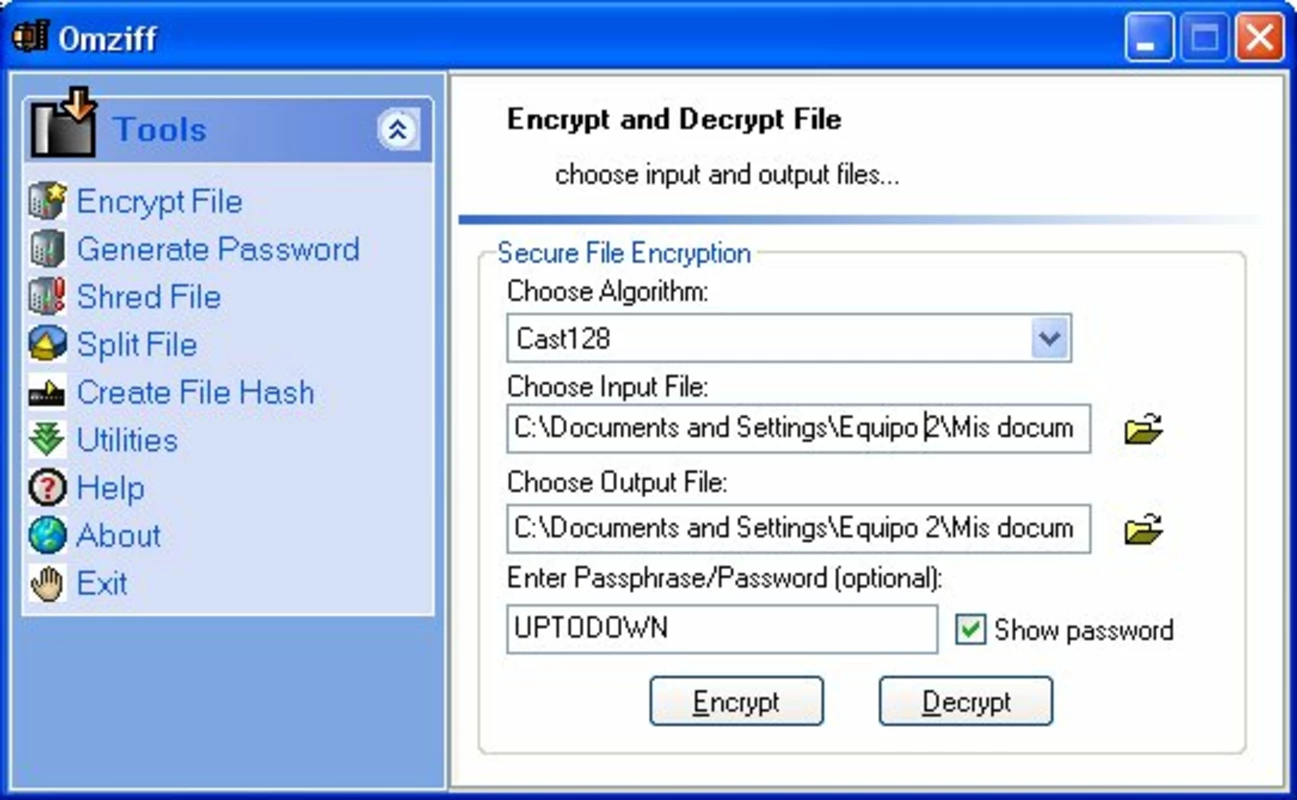This screenshot has height=800, width=1297.
Task: Click the Create File Hash icon
Action: tap(47, 393)
